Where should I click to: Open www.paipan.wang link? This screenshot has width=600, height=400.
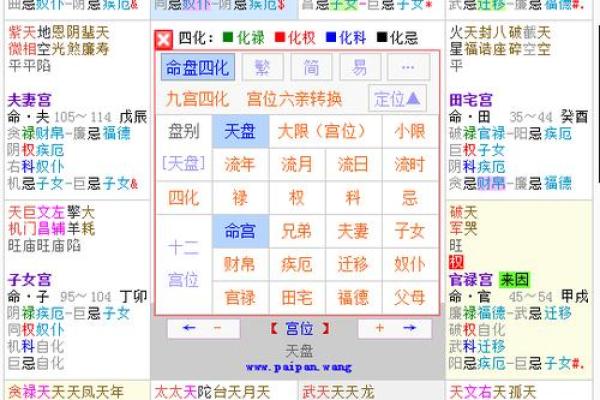(x=298, y=367)
